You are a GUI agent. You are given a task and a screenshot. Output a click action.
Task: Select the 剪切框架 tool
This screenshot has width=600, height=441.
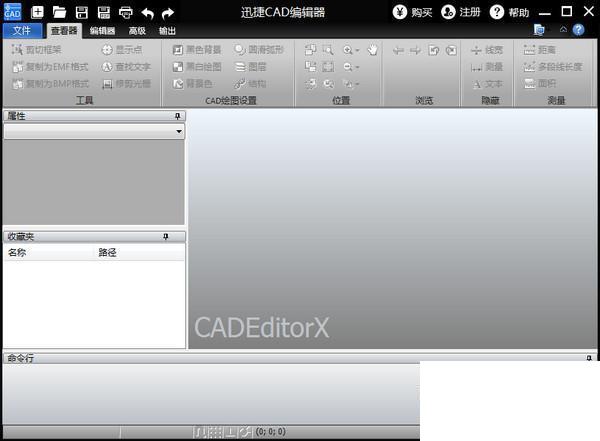coord(36,50)
